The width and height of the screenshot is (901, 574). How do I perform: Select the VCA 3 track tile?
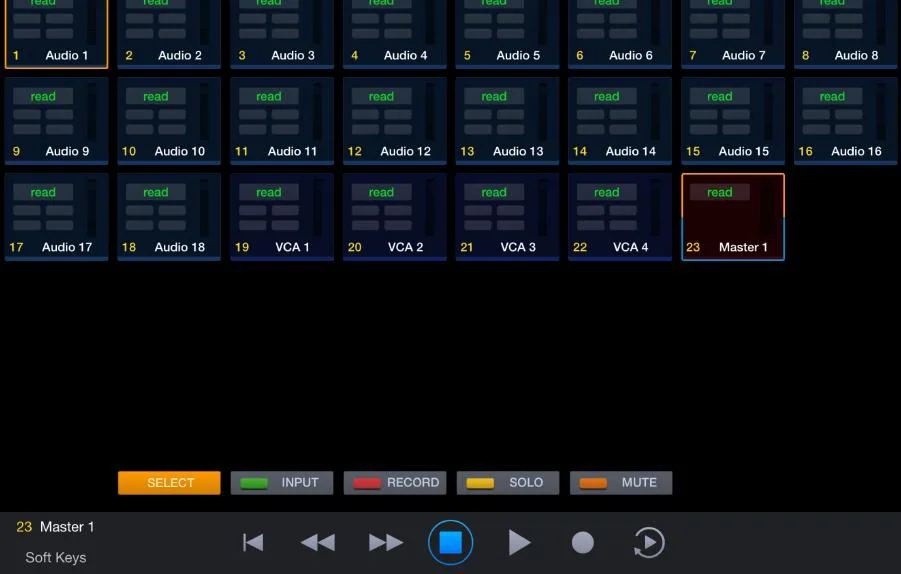(x=507, y=217)
